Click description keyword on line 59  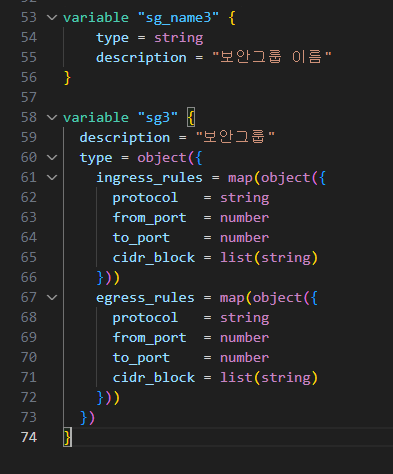click(x=125, y=138)
